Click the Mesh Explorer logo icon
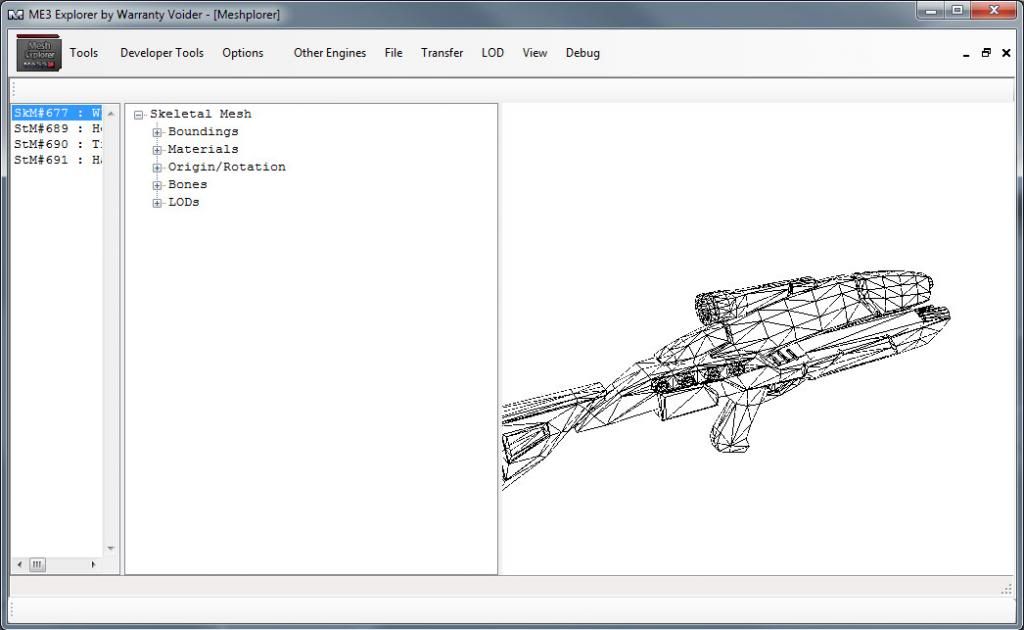 point(39,53)
